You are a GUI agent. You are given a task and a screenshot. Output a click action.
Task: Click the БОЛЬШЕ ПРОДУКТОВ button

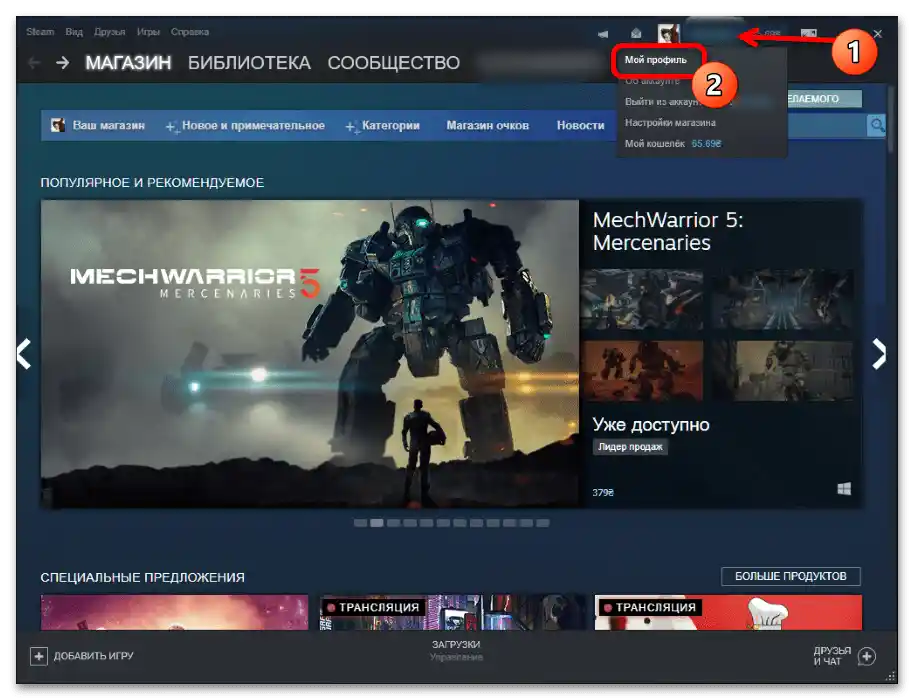790,576
